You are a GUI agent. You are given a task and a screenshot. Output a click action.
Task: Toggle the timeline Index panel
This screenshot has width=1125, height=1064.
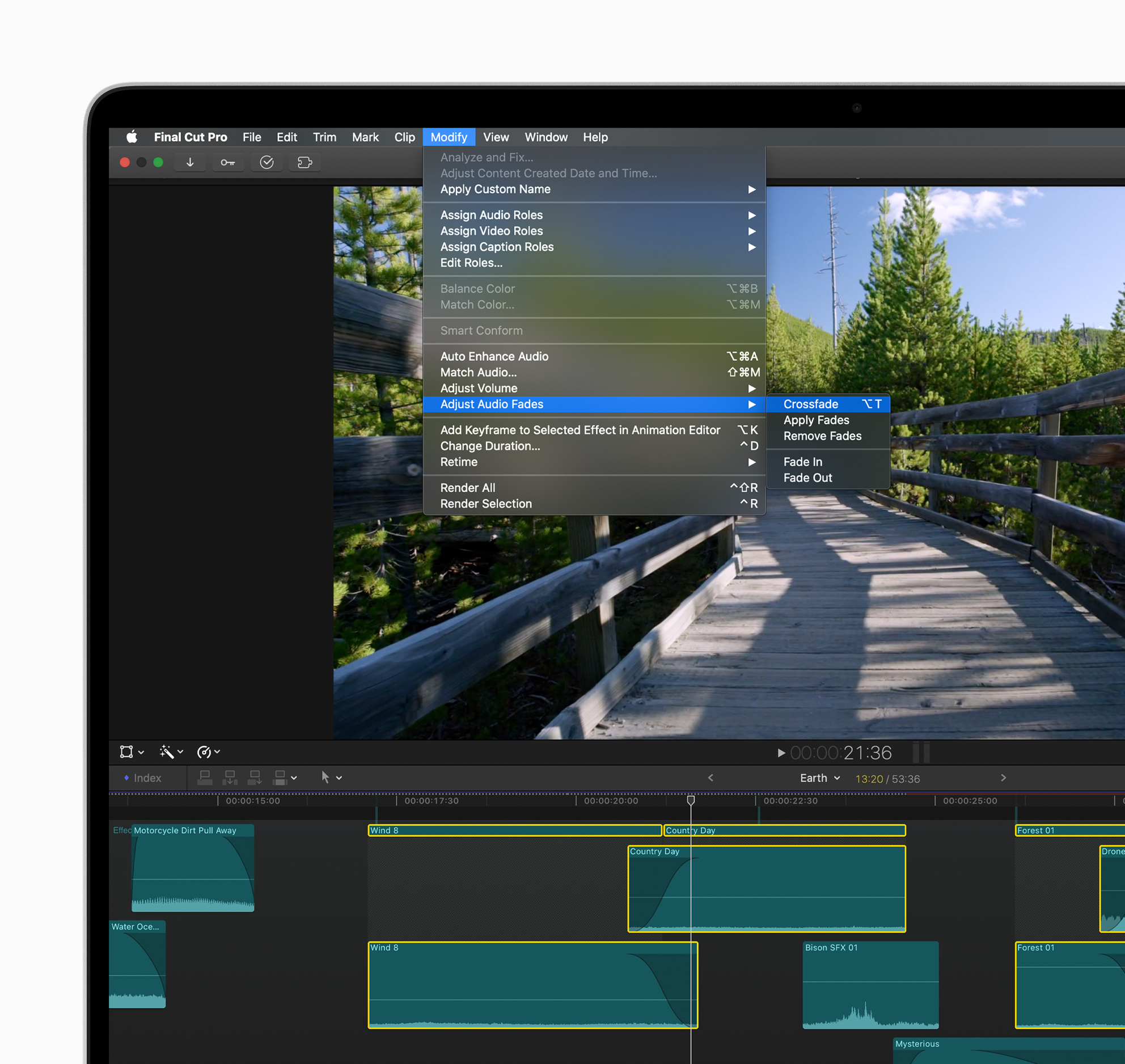[145, 778]
